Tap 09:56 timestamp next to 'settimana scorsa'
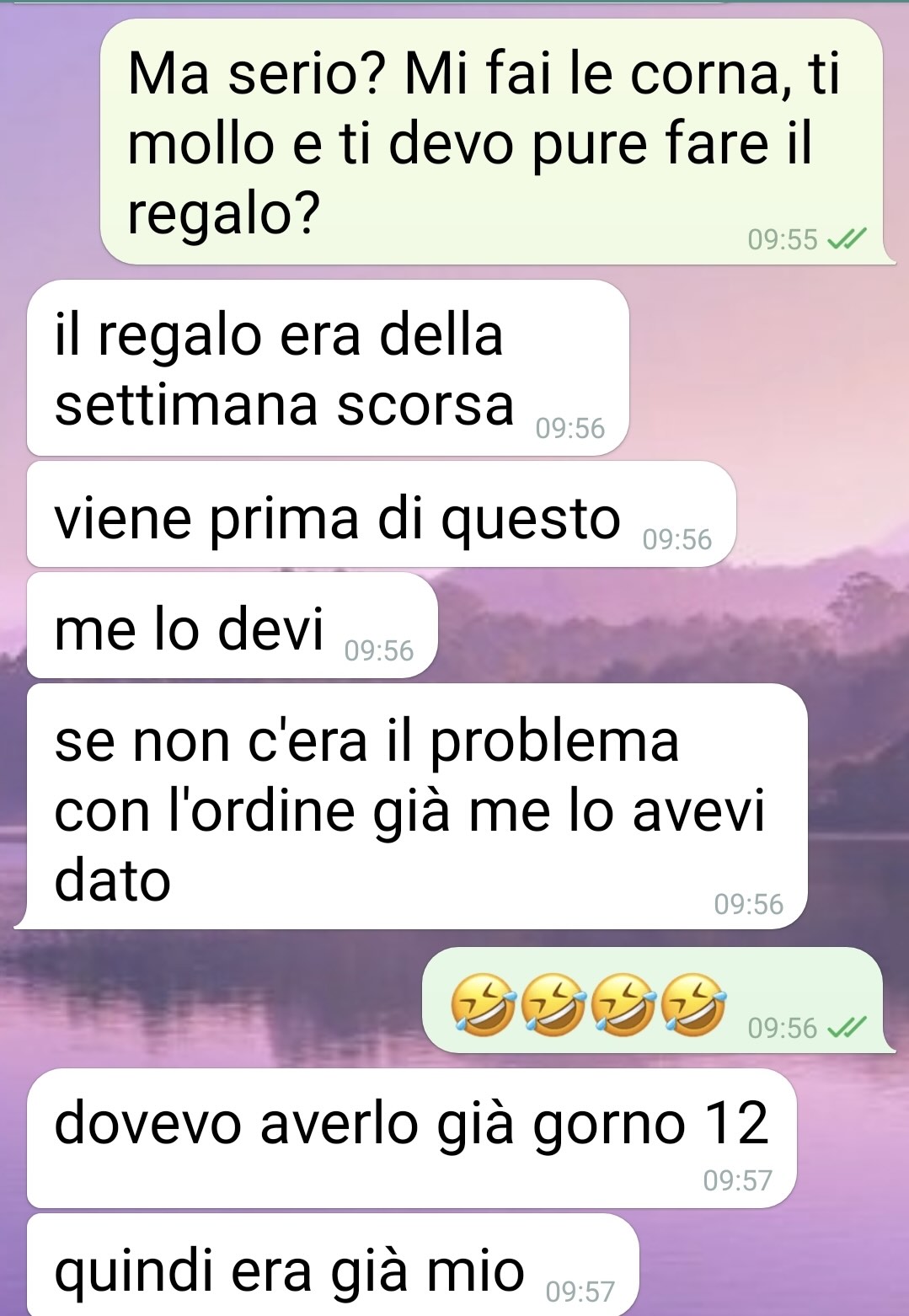Image resolution: width=909 pixels, height=1316 pixels. click(570, 429)
